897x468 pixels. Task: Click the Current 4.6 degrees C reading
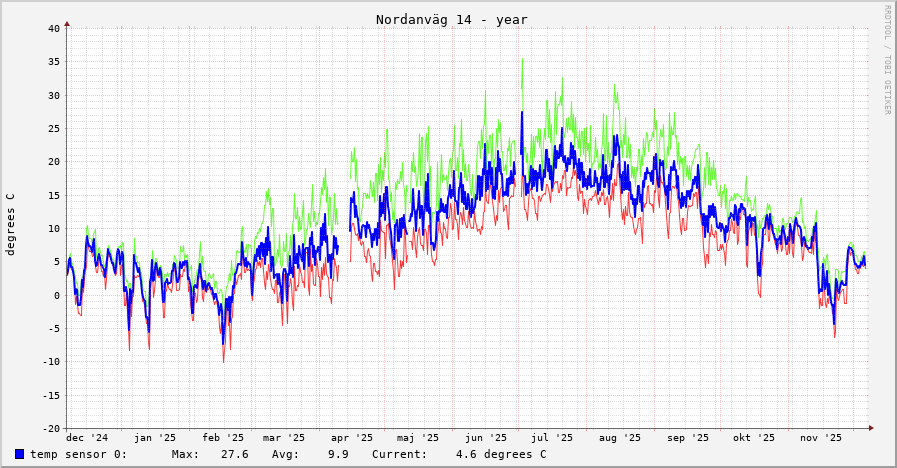(x=500, y=454)
